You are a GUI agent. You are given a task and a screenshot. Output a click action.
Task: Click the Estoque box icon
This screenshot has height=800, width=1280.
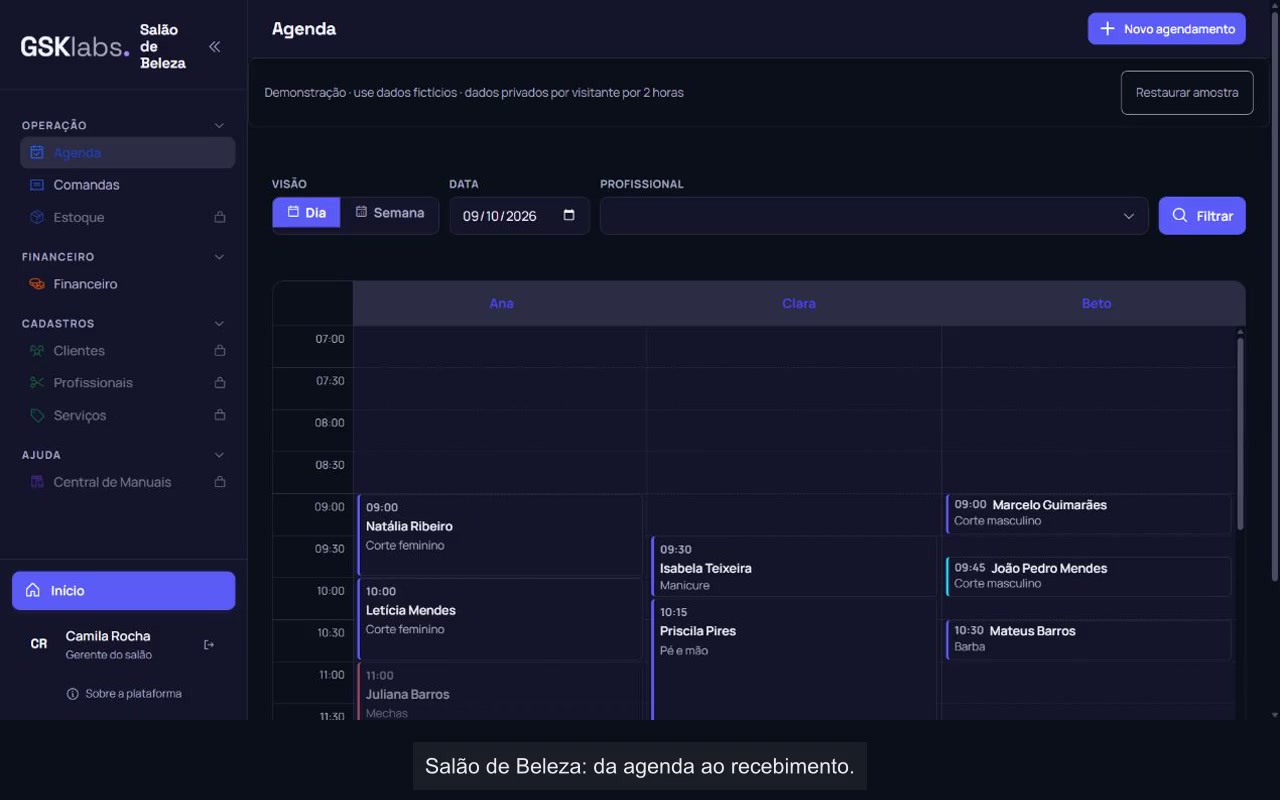37,217
